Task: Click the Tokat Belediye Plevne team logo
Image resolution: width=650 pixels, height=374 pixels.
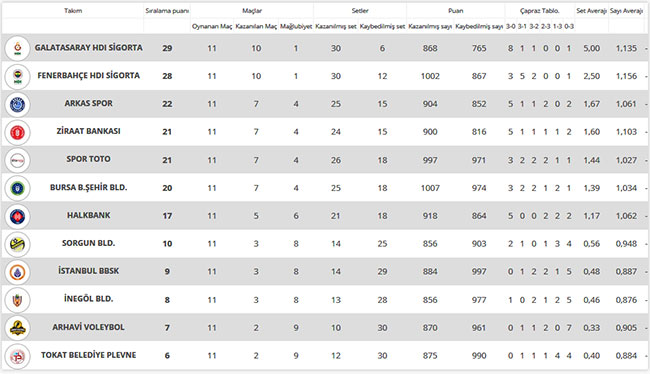Action: pyautogui.click(x=17, y=356)
